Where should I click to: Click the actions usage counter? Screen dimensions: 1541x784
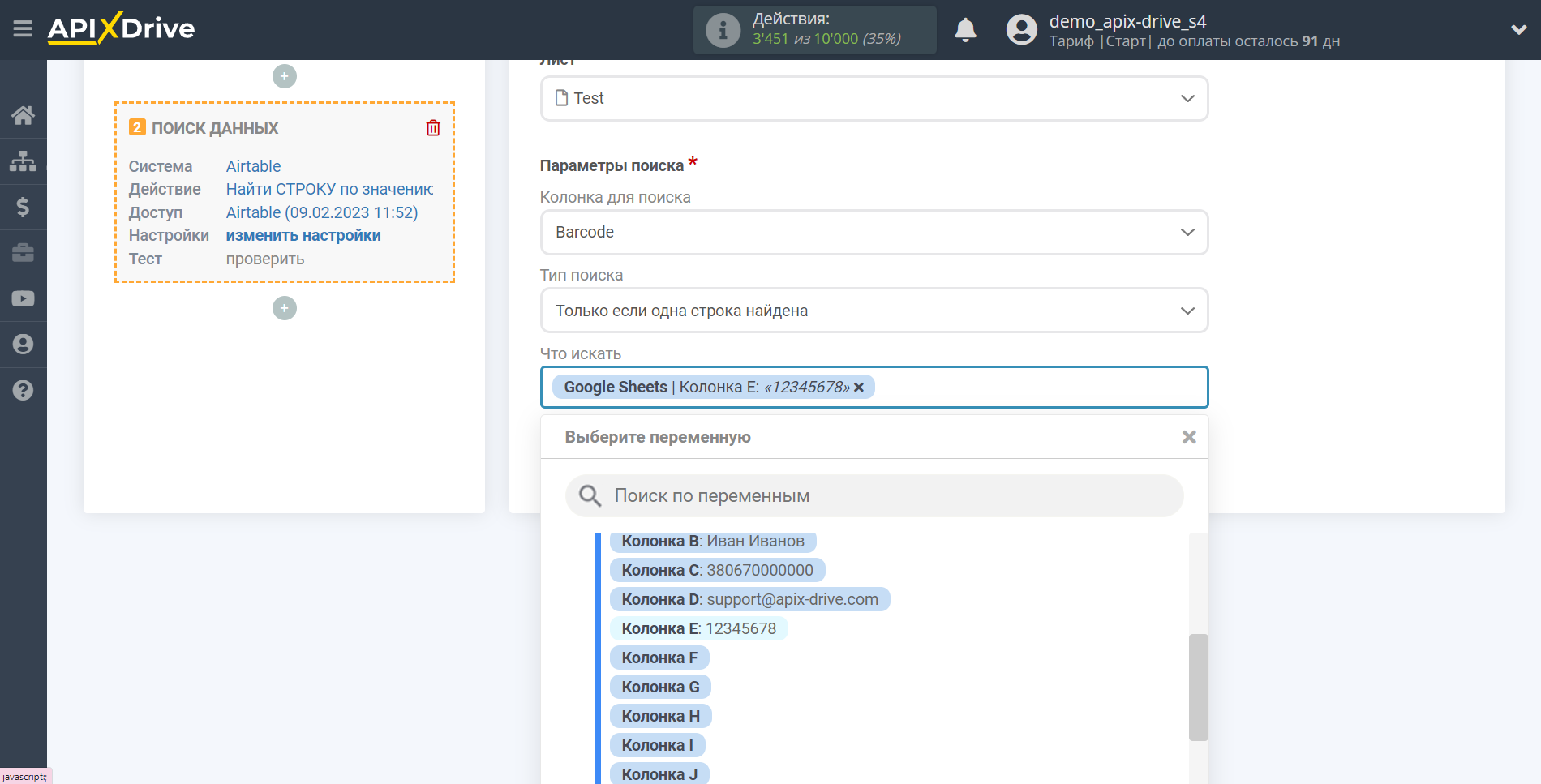point(826,39)
